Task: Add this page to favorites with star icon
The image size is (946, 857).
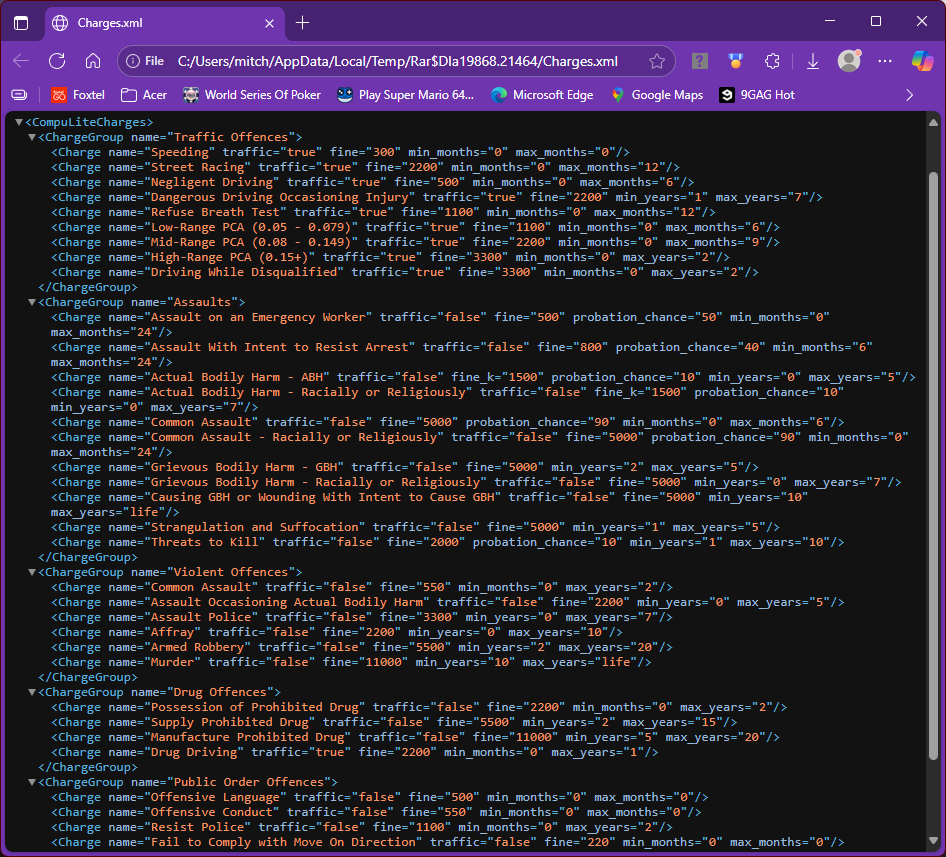Action: click(x=657, y=61)
